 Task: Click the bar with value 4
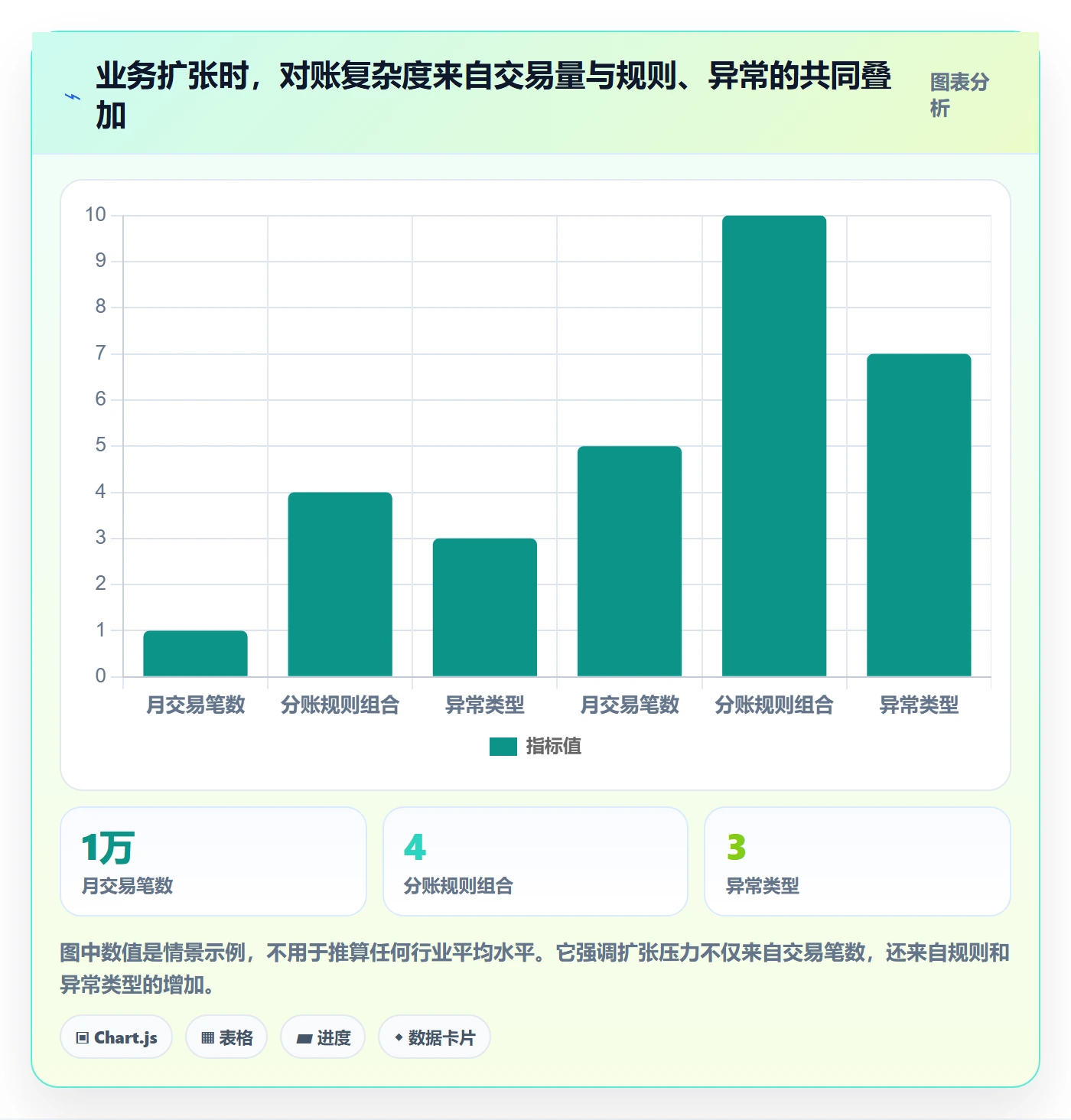(340, 584)
